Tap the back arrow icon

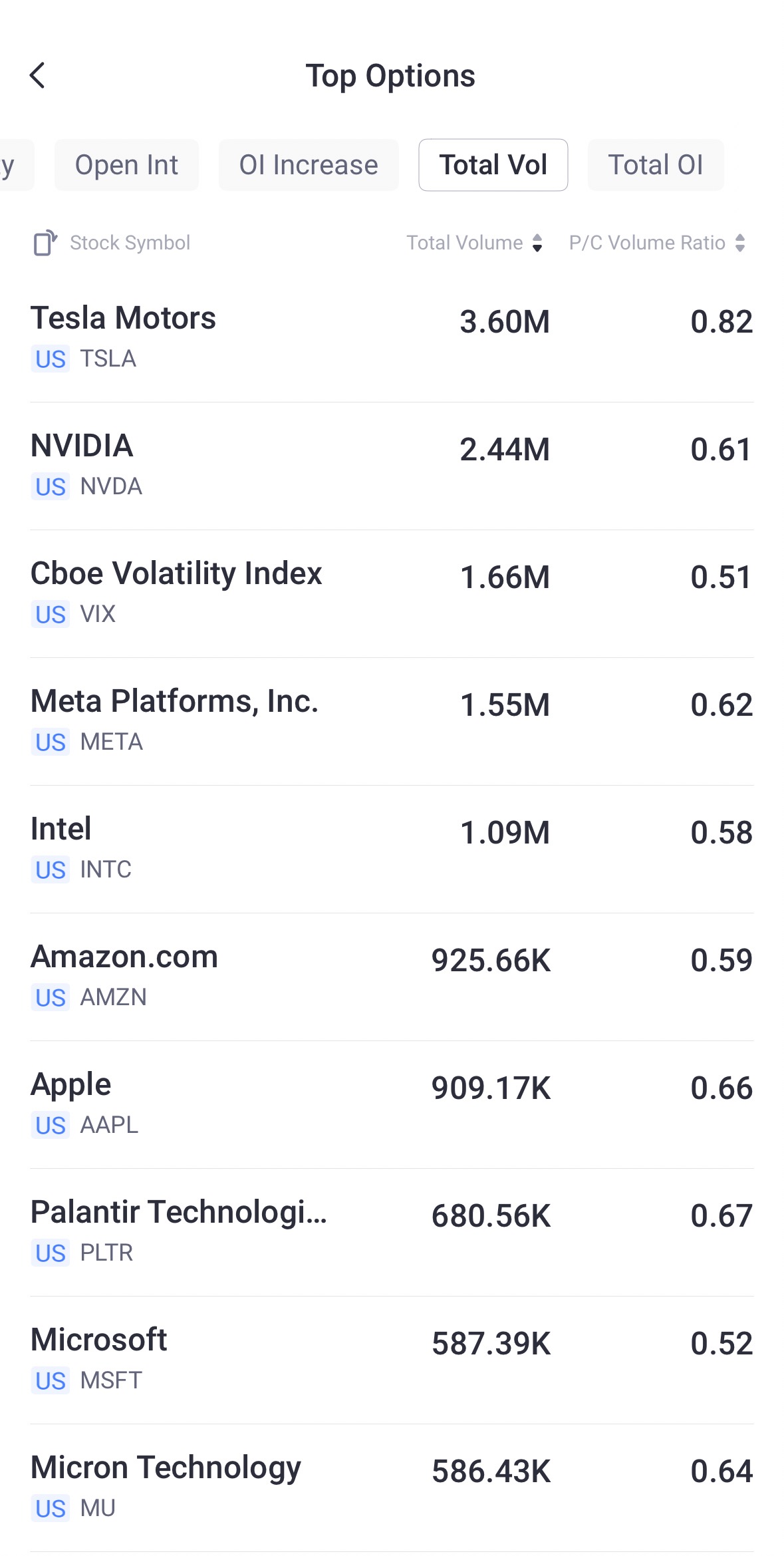38,76
